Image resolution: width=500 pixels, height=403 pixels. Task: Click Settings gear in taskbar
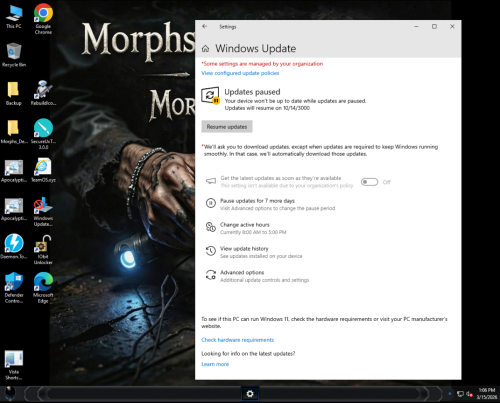pyautogui.click(x=250, y=394)
